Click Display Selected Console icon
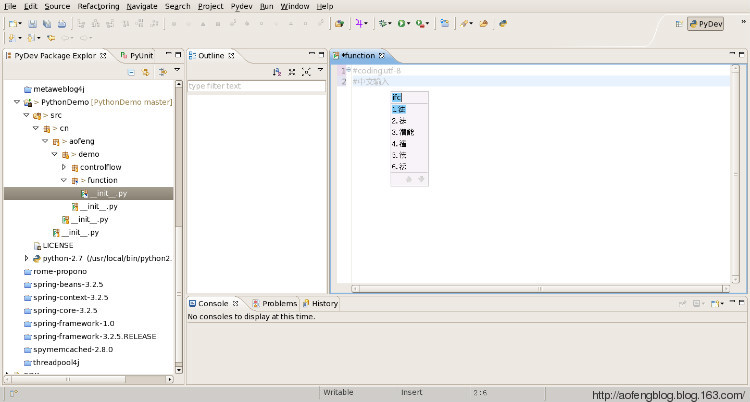 click(696, 303)
